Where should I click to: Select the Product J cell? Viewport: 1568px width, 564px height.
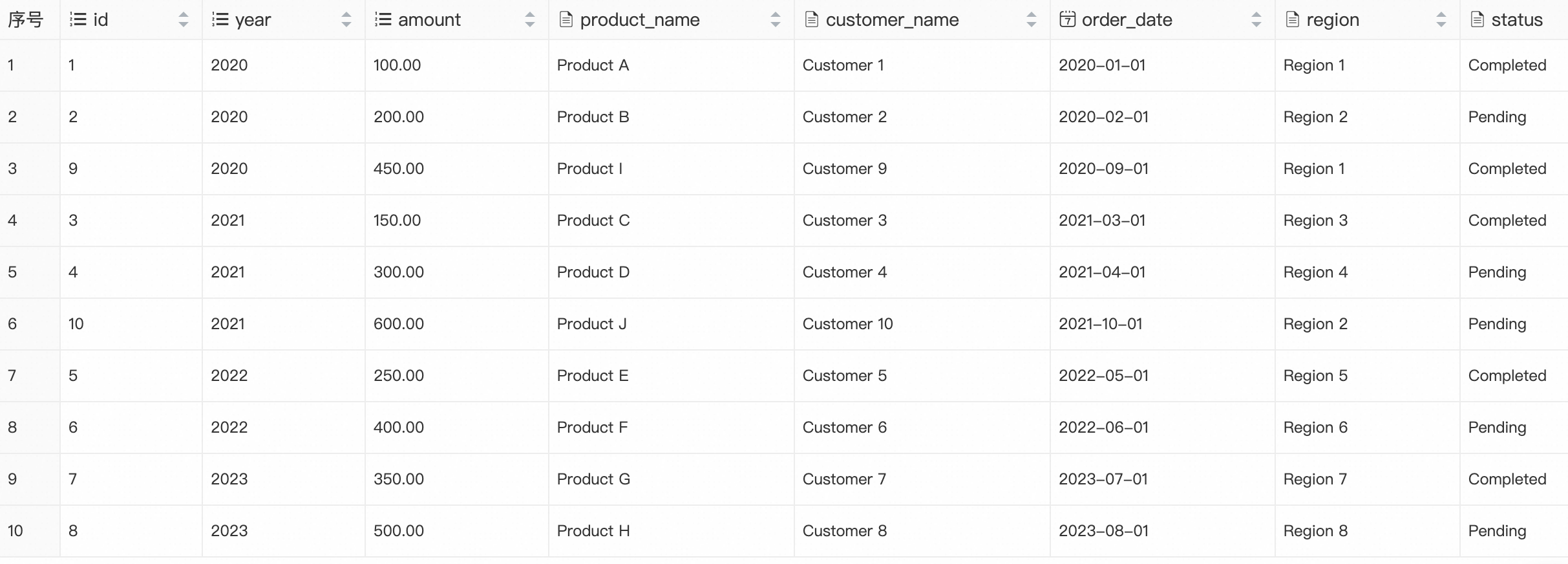pos(591,323)
